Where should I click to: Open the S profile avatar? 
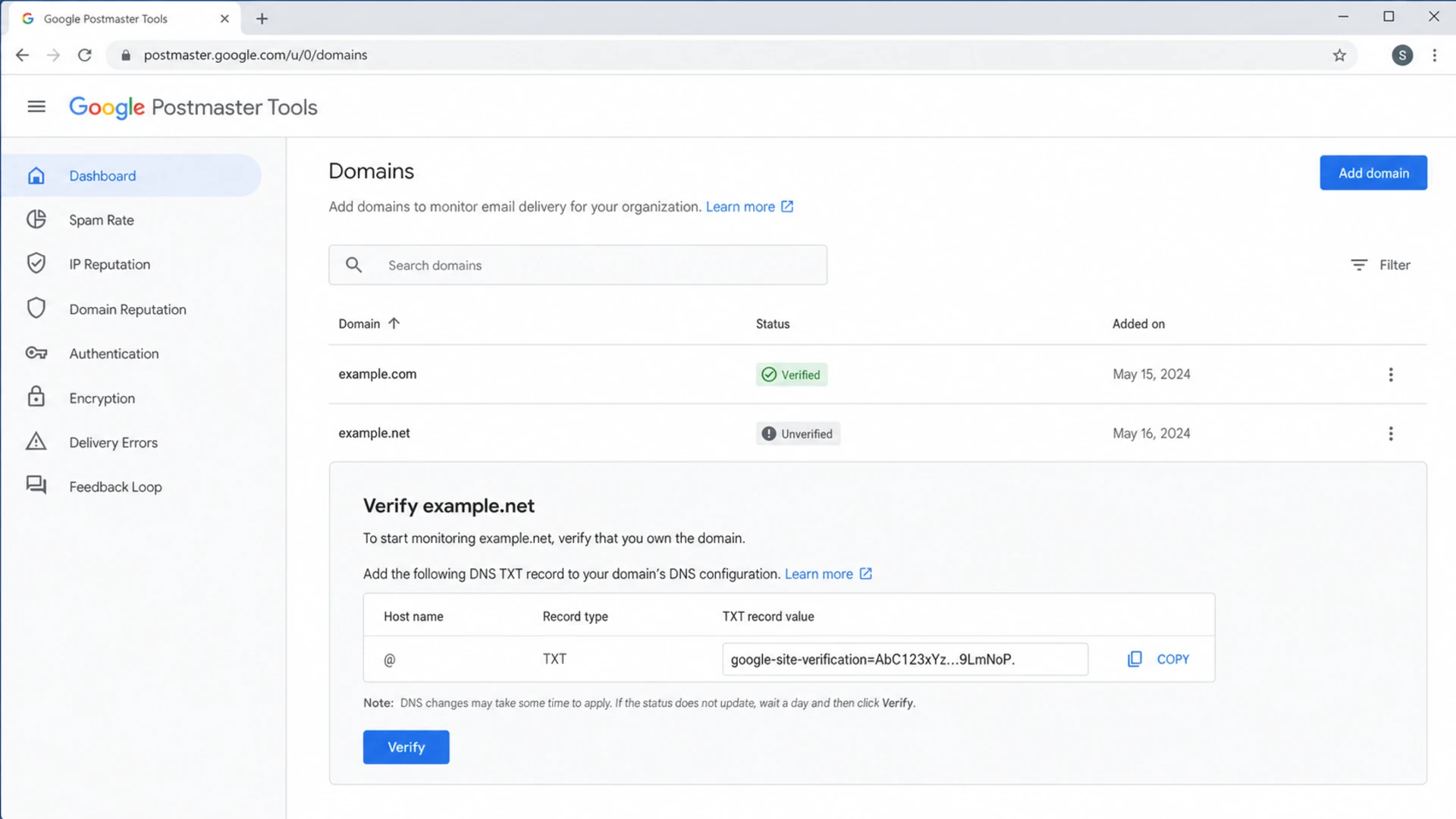[1402, 55]
